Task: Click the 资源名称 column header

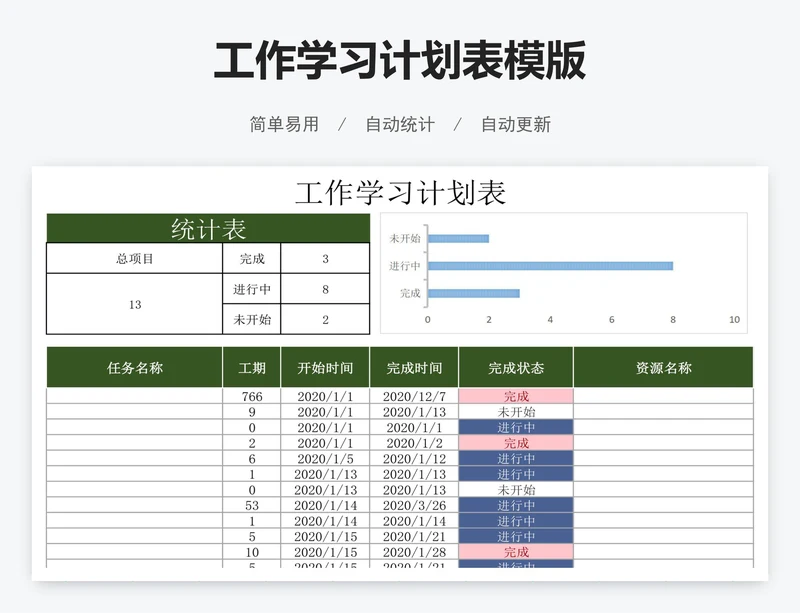Action: [661, 367]
